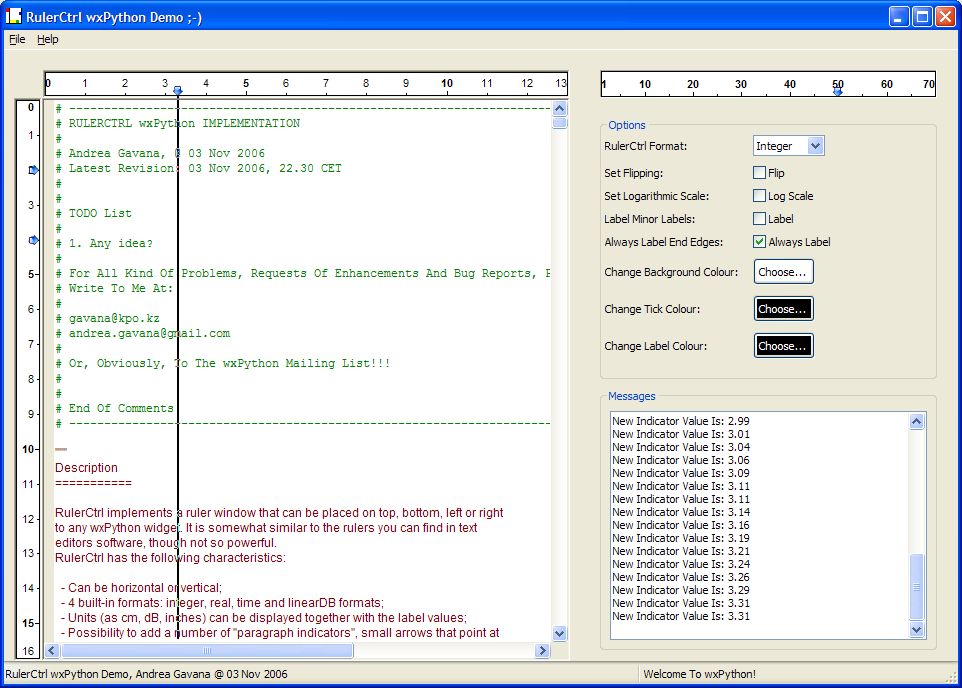Viewport: 962px width, 688px height.
Task: Click Choose for Change Label Colour
Action: click(783, 346)
